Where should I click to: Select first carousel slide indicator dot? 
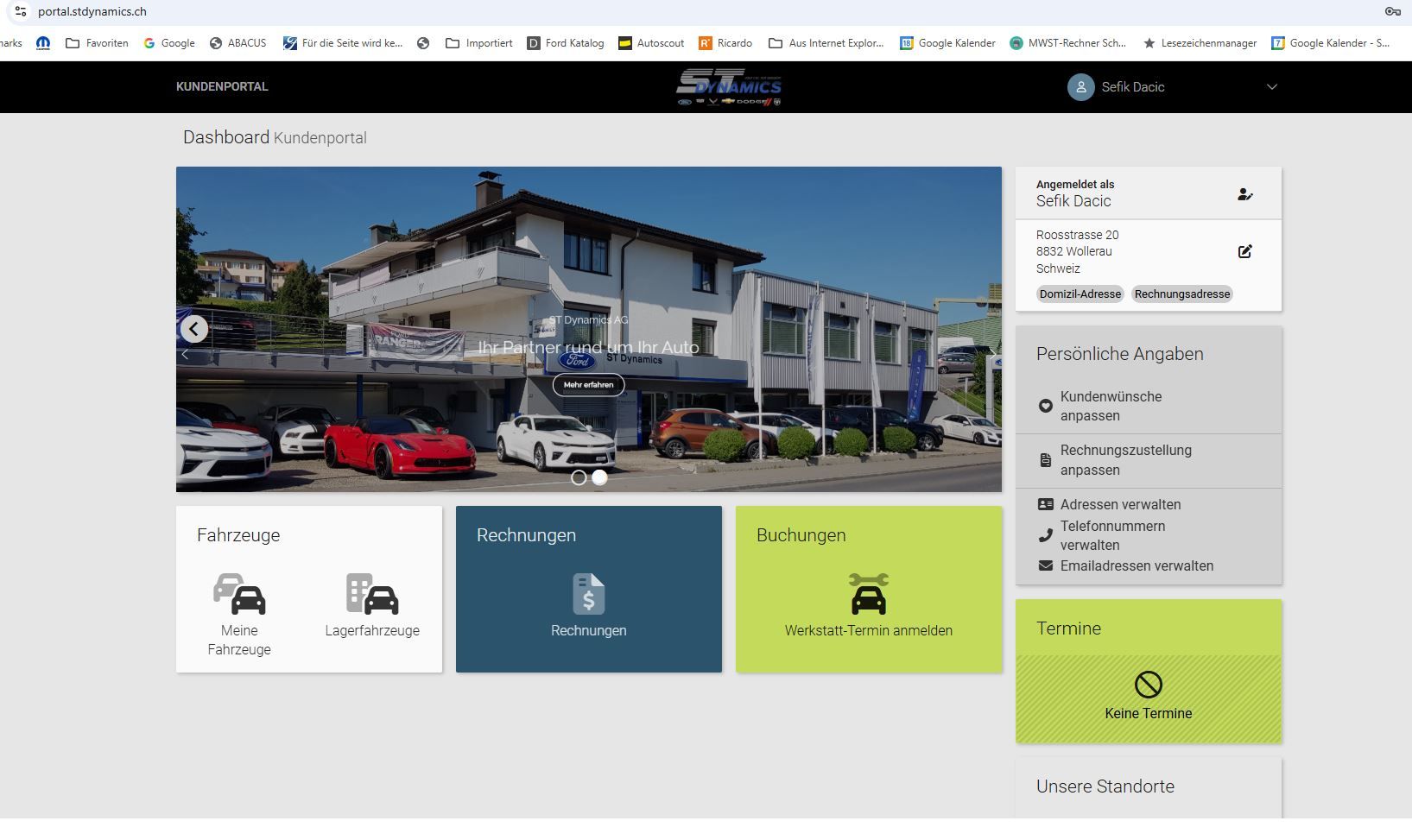(579, 477)
